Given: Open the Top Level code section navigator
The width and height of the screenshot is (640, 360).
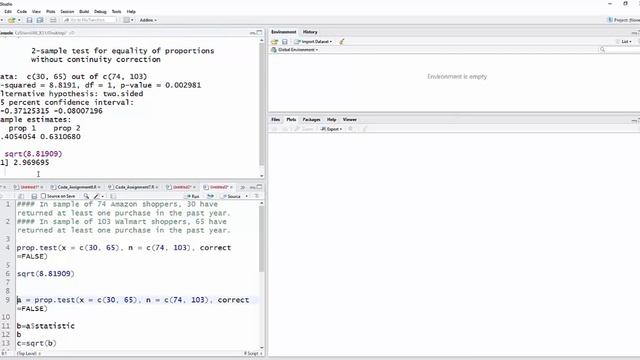Looking at the screenshot, I should [28, 353].
